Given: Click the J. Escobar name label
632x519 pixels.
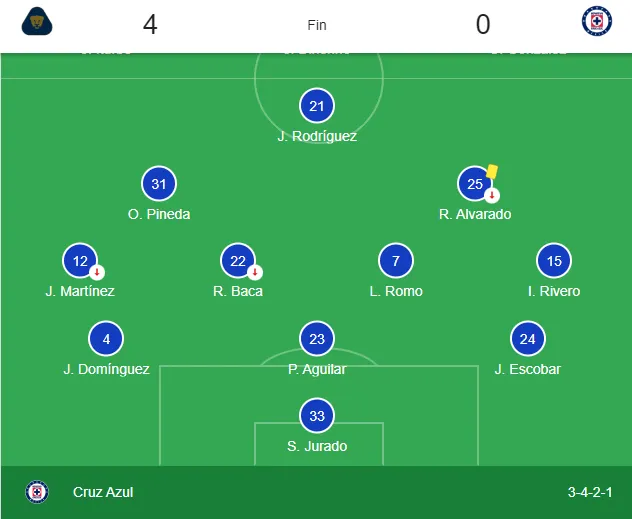Looking at the screenshot, I should tap(527, 369).
